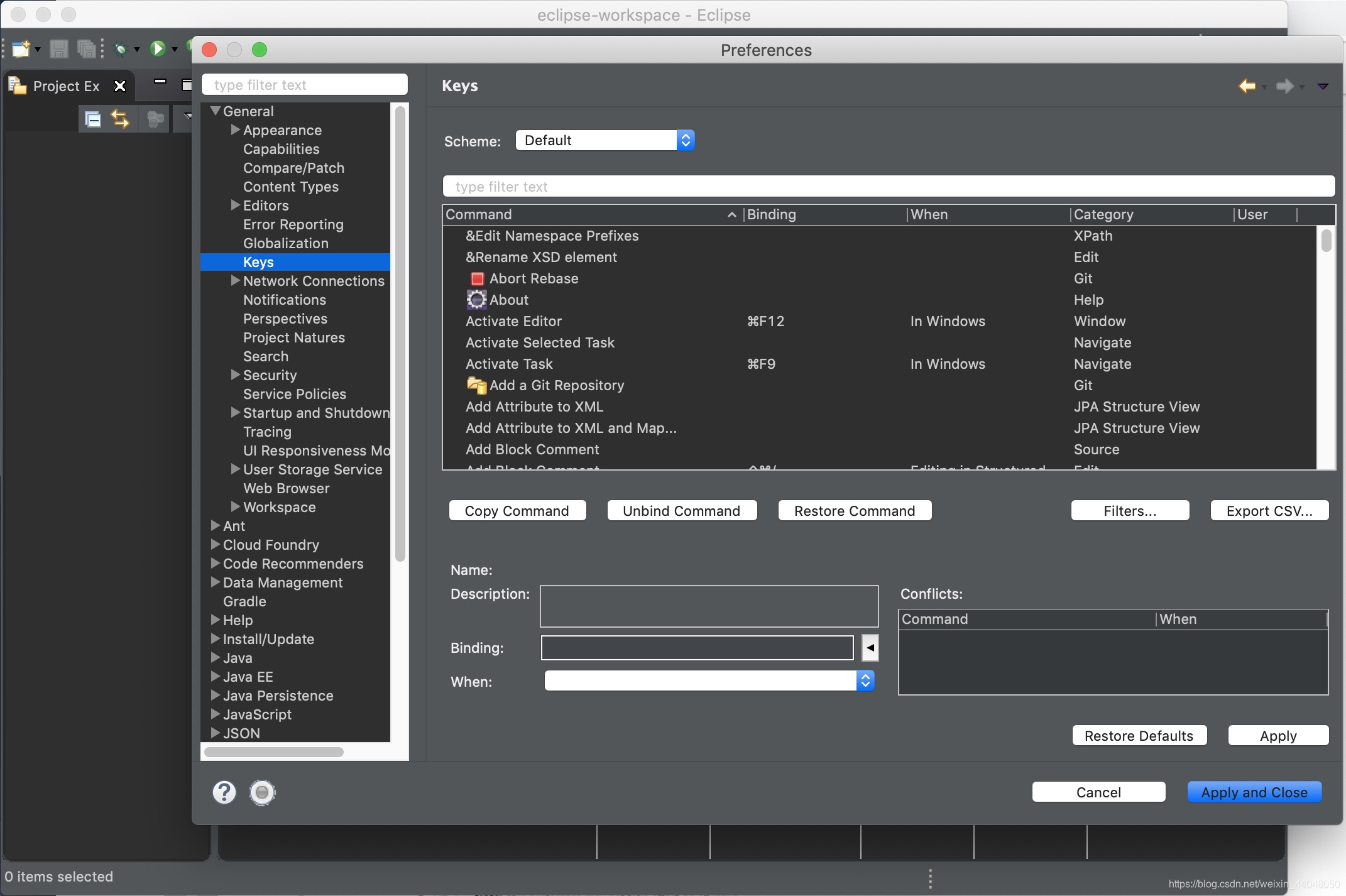
Task: Click the New wizard icon in Eclipse toolbar
Action: 21,48
